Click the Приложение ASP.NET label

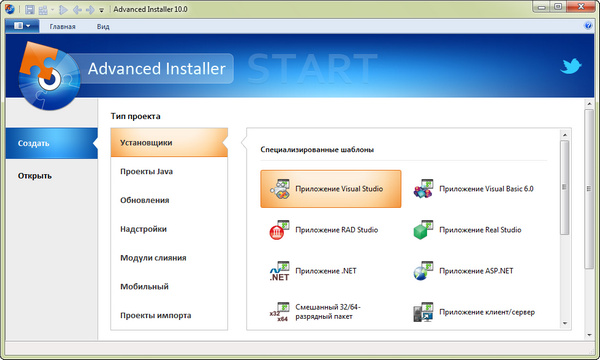coord(476,271)
